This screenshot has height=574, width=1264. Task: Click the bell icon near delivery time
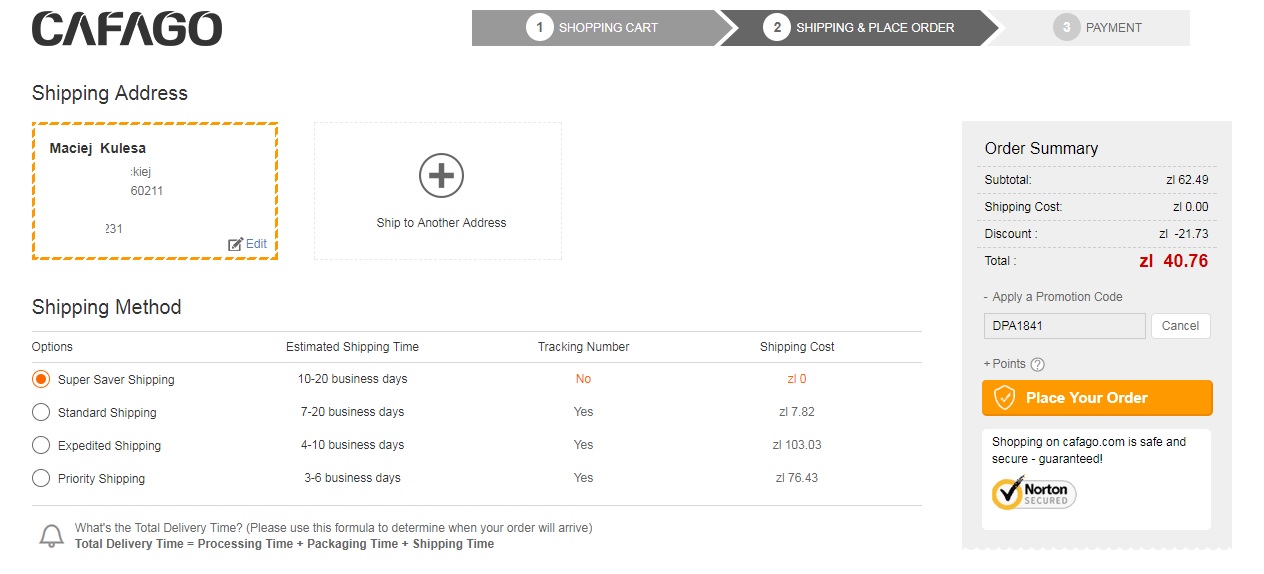(x=51, y=536)
